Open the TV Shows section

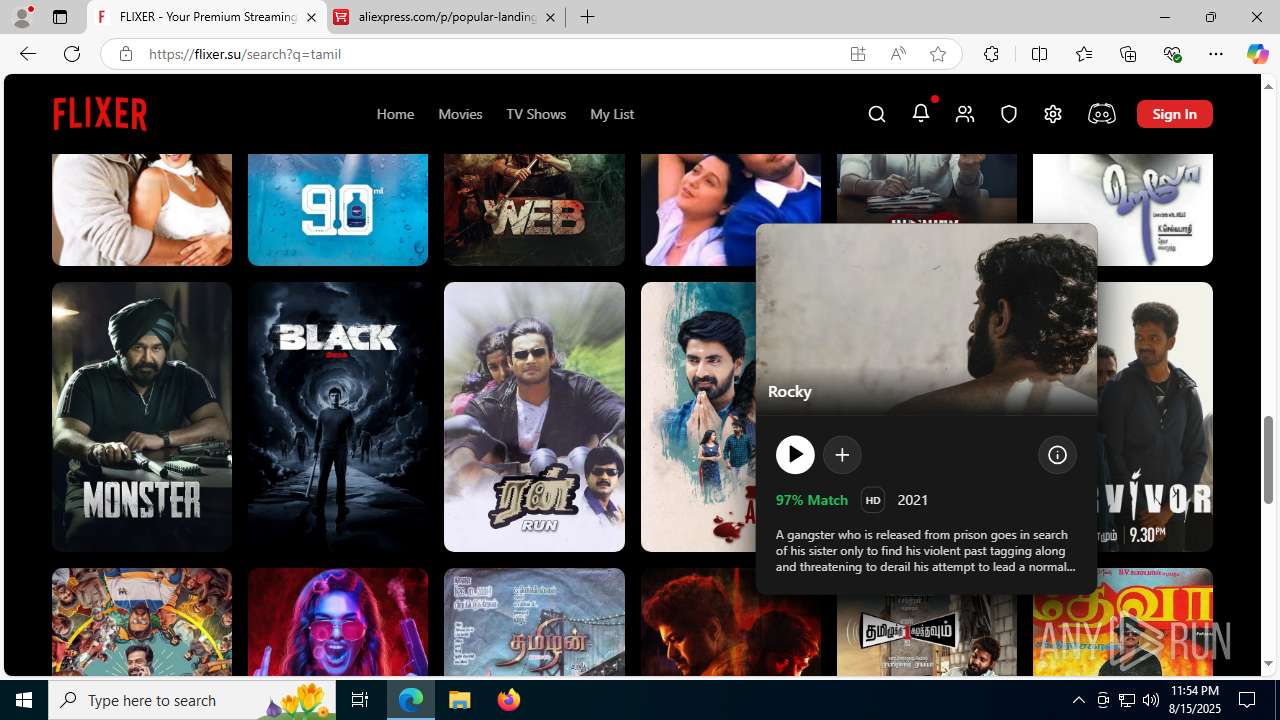[536, 114]
